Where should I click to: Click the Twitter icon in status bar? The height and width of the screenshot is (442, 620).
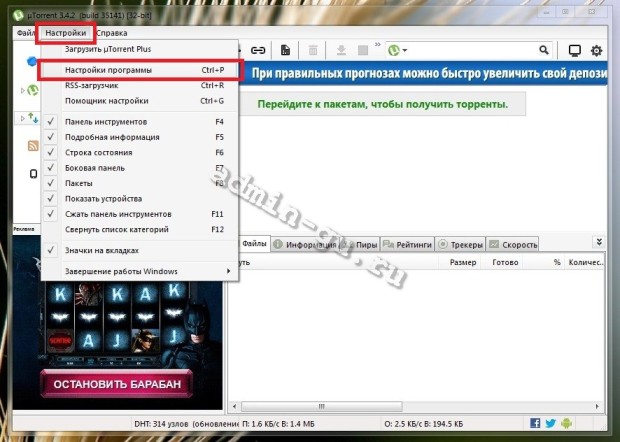(550, 424)
